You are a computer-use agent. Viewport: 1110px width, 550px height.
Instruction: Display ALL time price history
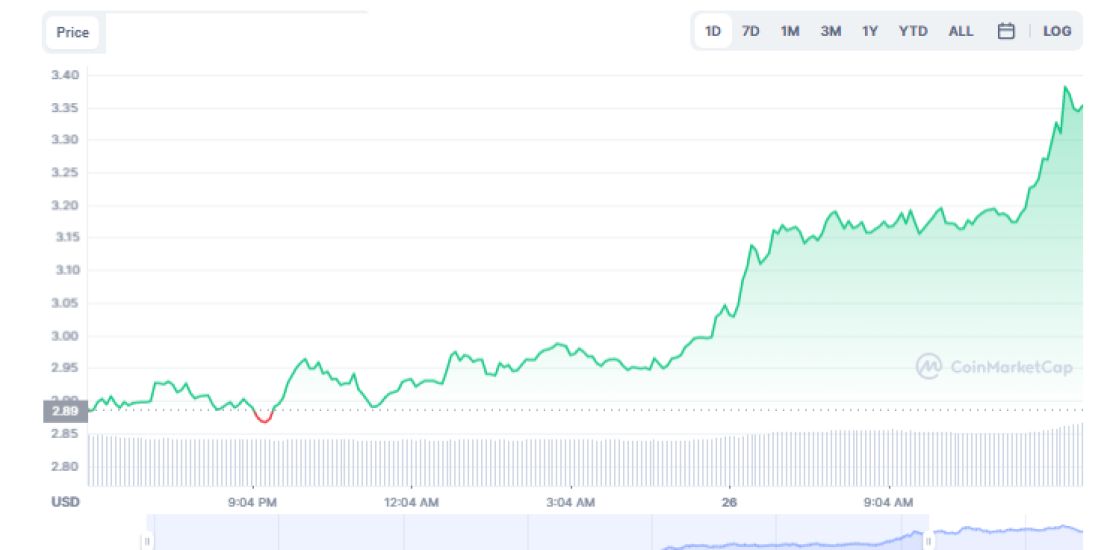coord(960,31)
